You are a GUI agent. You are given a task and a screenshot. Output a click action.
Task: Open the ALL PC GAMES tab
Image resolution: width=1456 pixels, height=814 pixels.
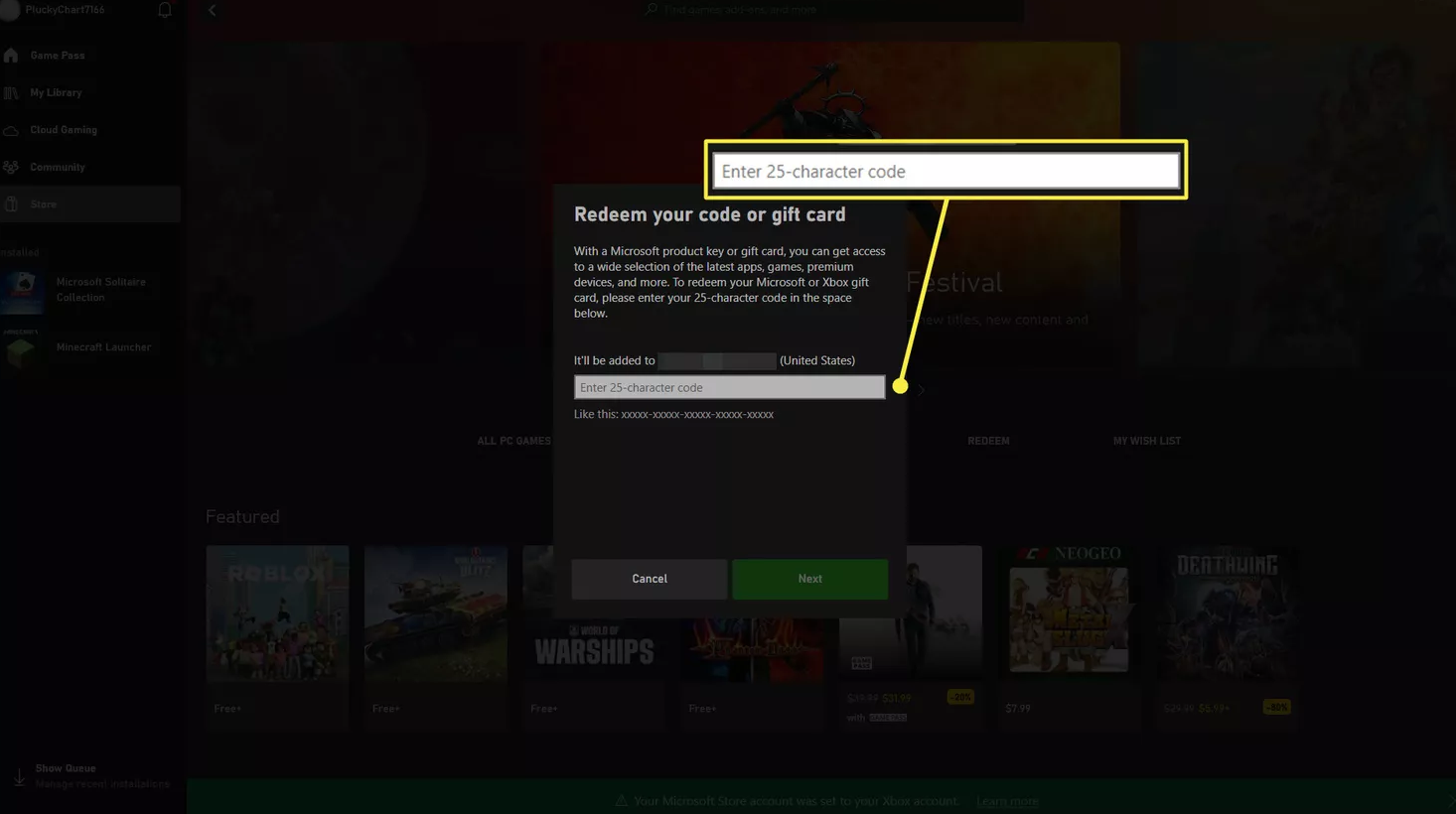pyautogui.click(x=513, y=441)
